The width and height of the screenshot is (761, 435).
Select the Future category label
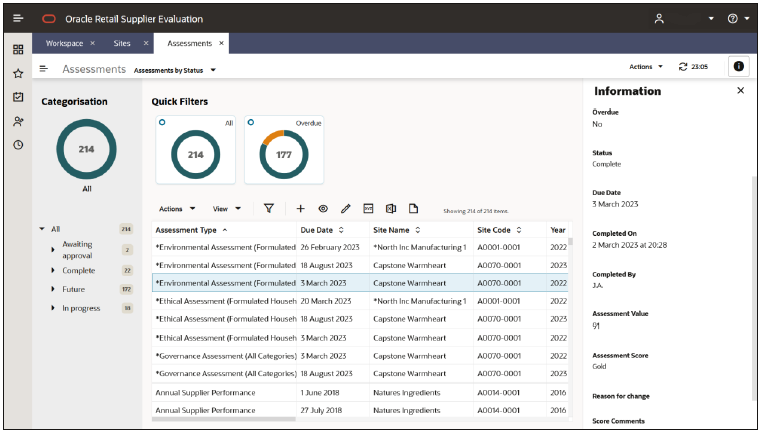(73, 289)
